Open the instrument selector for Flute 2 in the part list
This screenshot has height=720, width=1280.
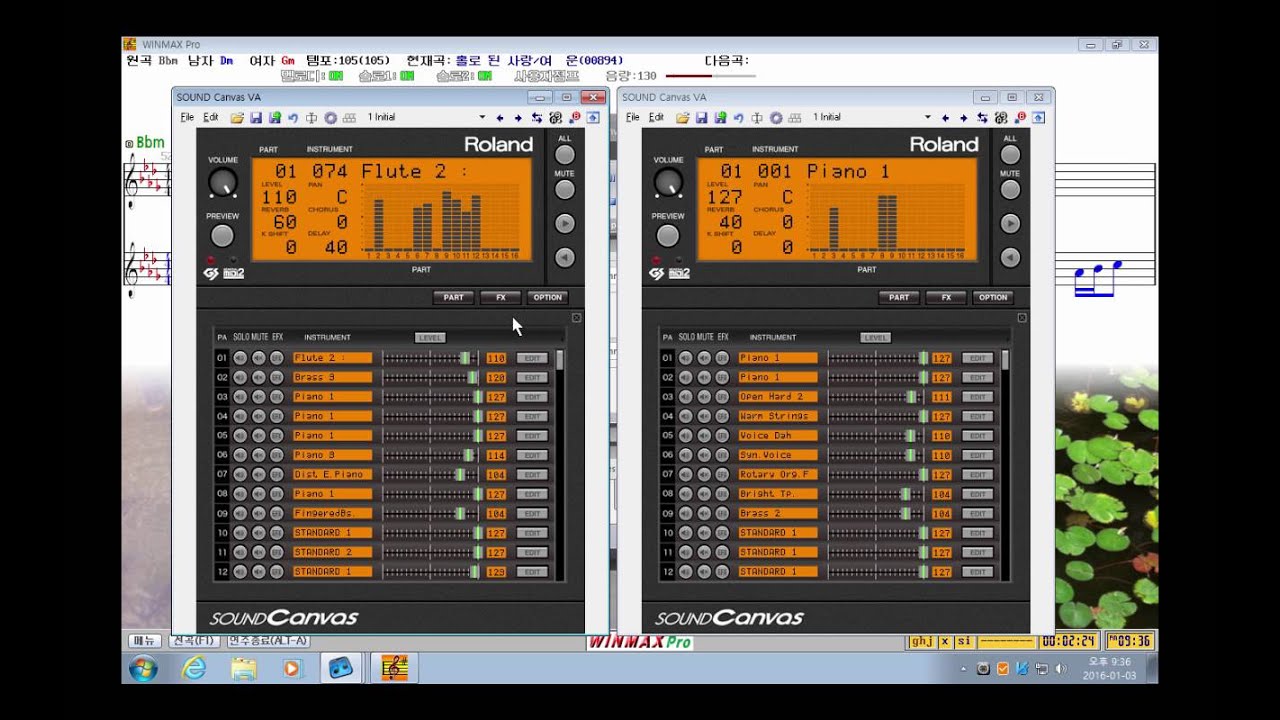(332, 357)
